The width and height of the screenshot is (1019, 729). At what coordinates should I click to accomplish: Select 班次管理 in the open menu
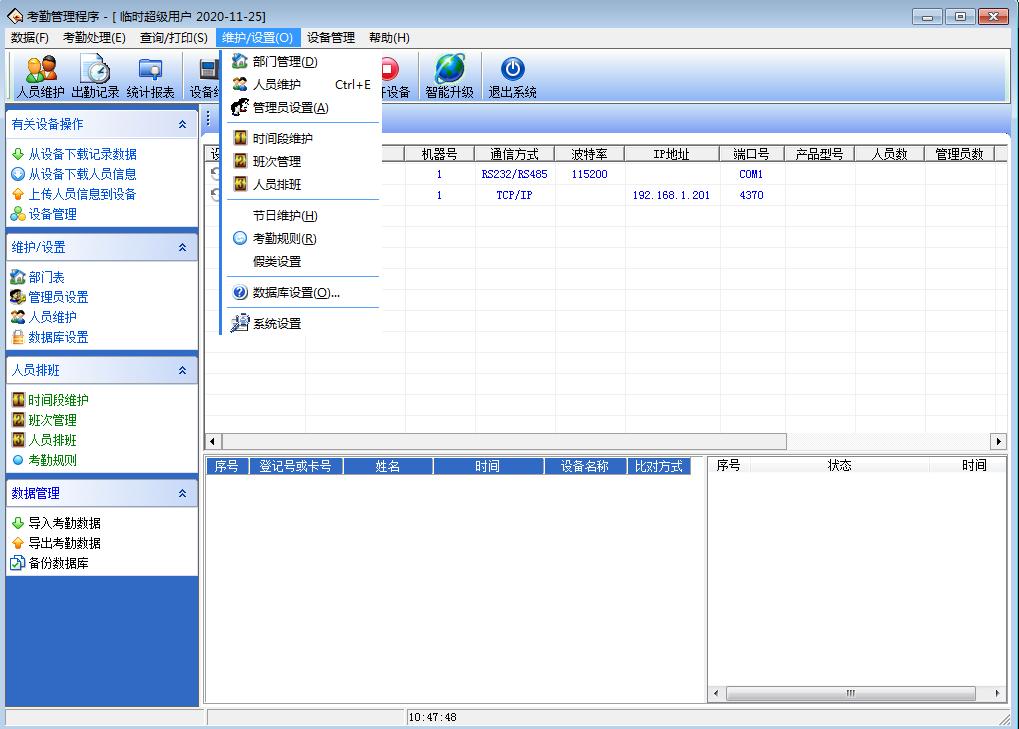276,162
